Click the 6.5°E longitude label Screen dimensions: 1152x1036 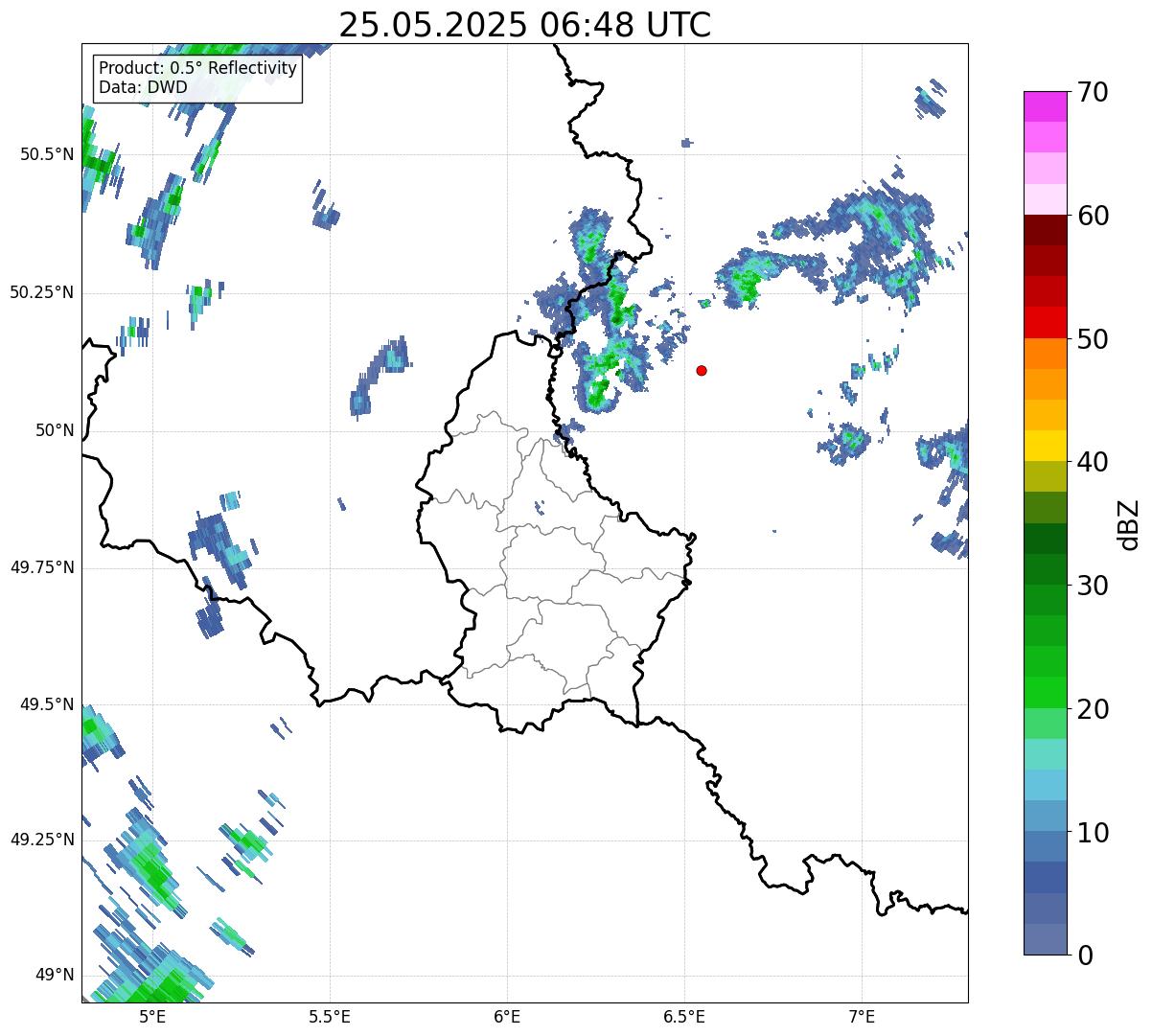[x=684, y=1016]
